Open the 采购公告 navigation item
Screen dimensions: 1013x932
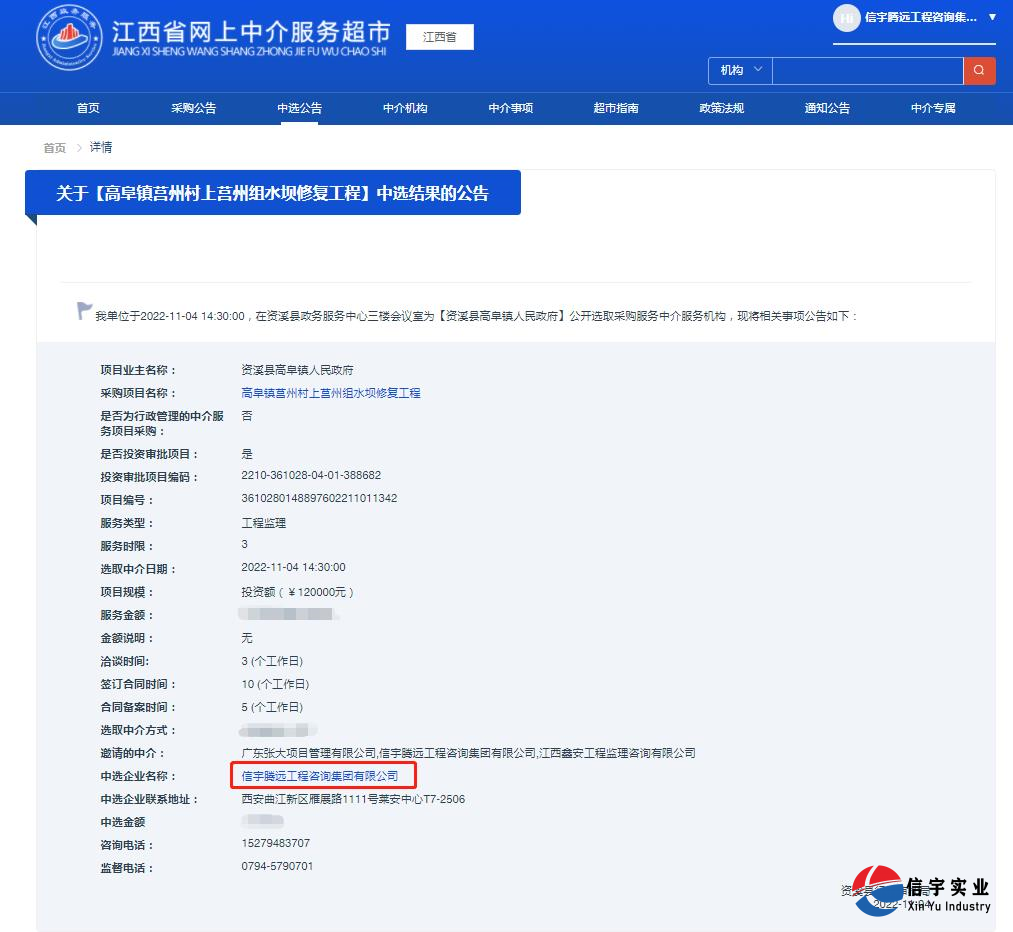[193, 108]
